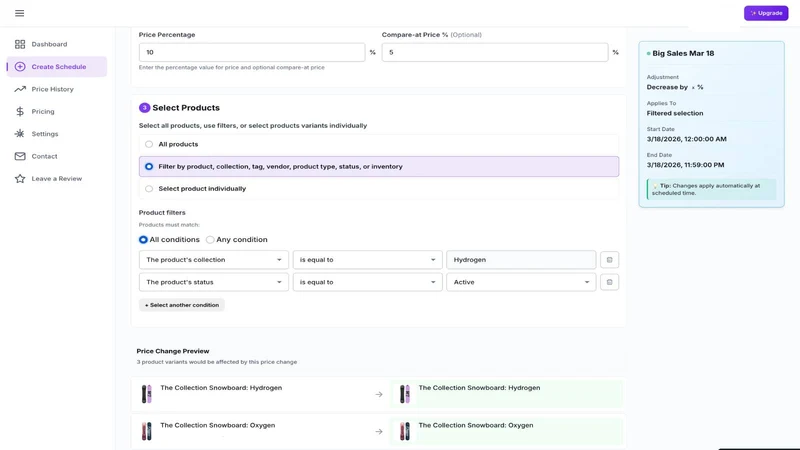
Task: Go to Create Schedule
Action: (57, 67)
